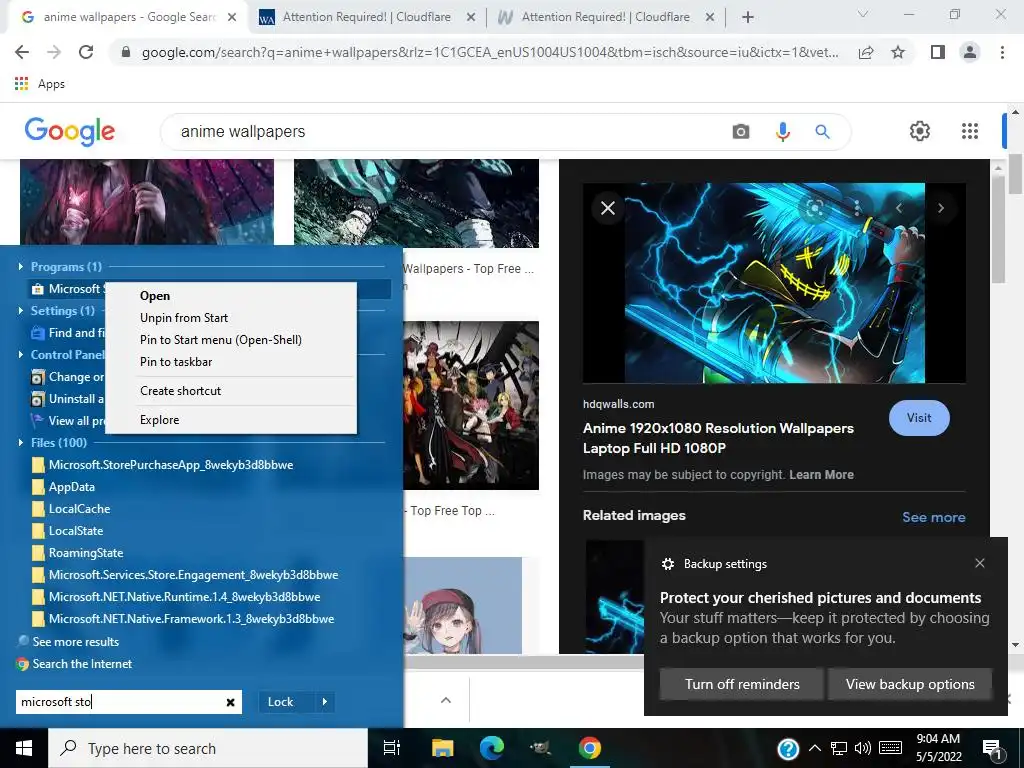Click the Visit button
Screen dimensions: 1024x768
(x=919, y=418)
